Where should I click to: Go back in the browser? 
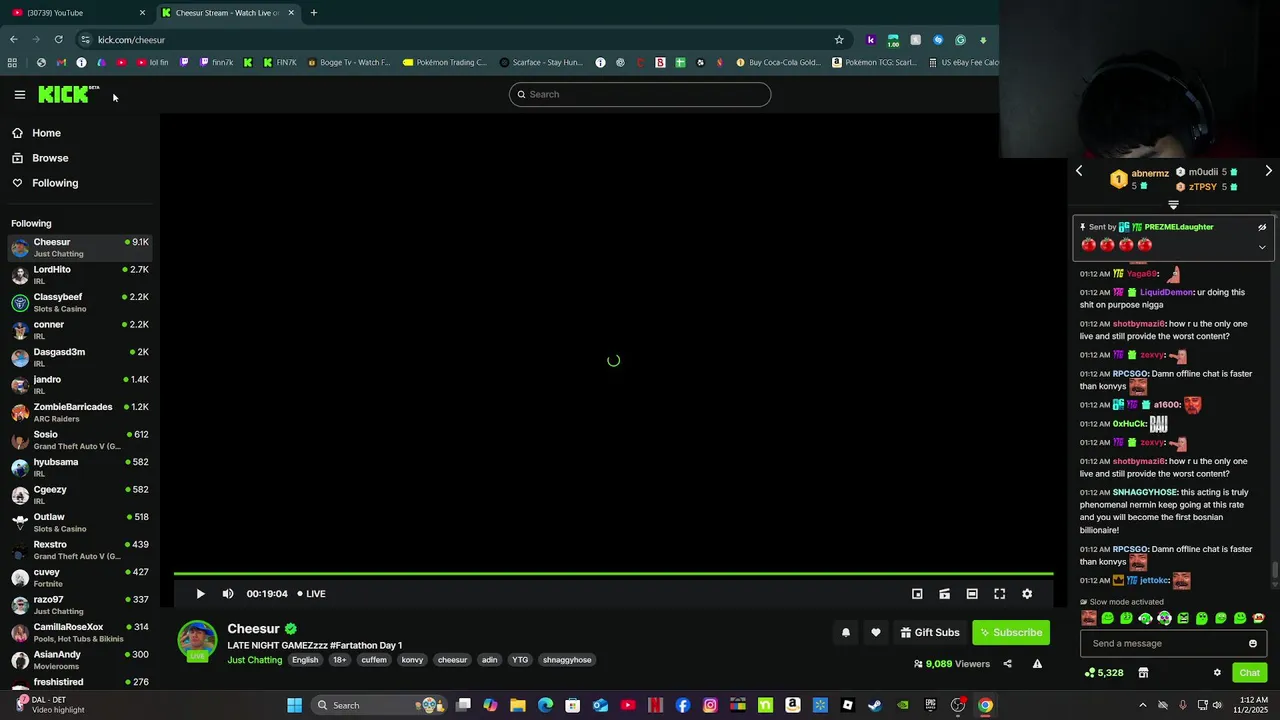(x=13, y=39)
